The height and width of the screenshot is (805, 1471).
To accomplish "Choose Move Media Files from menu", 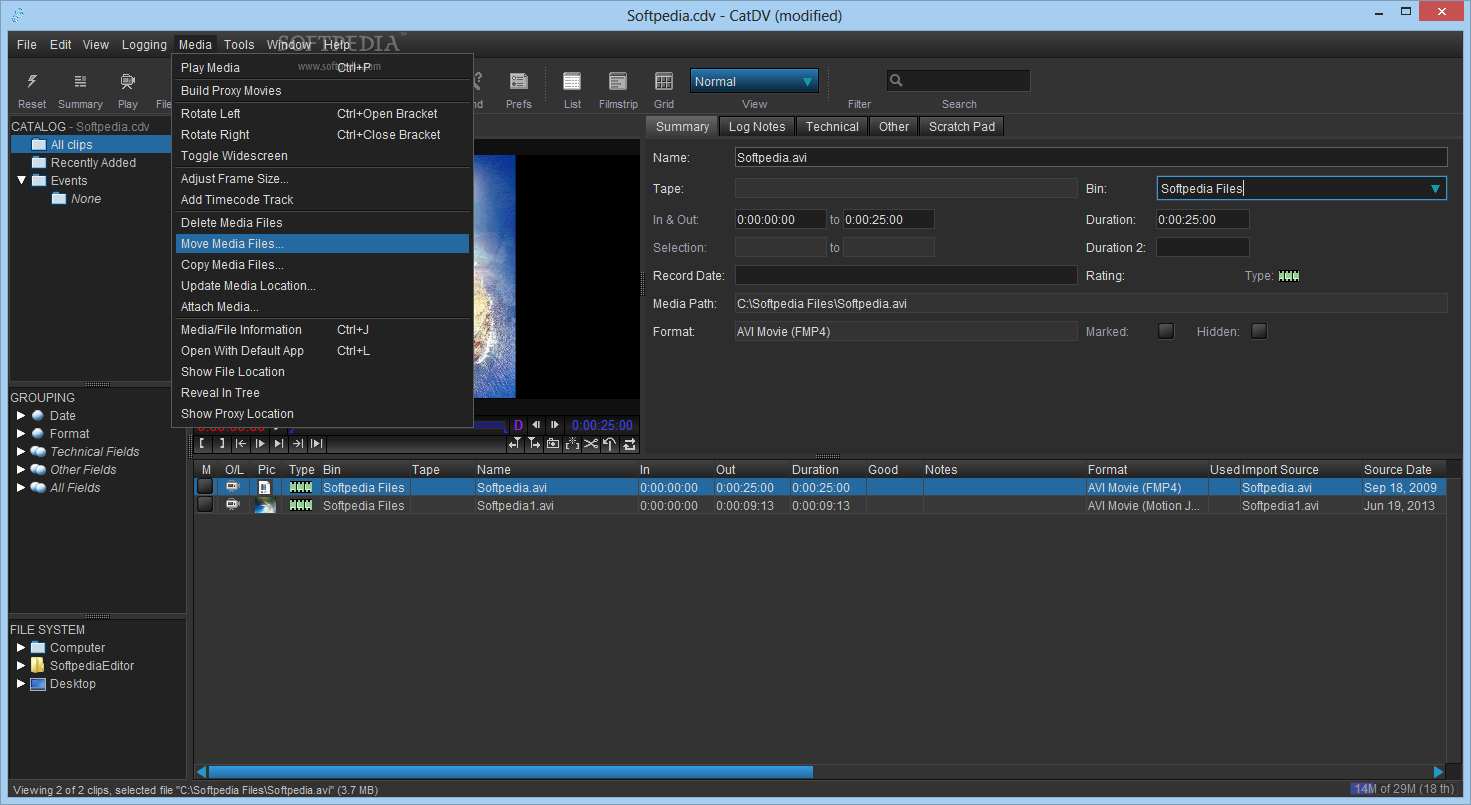I will click(x=322, y=244).
